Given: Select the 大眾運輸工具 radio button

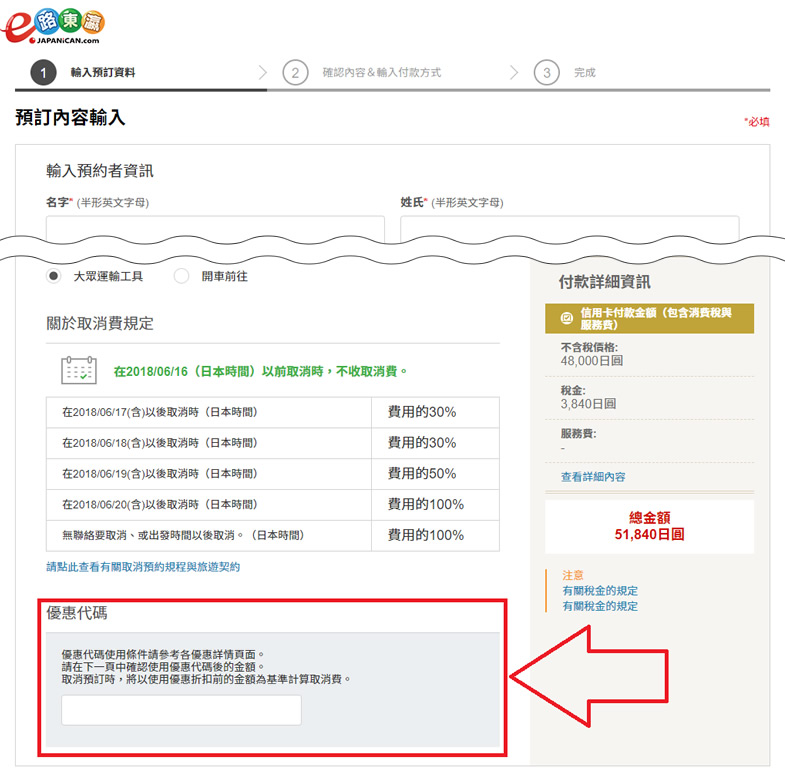Looking at the screenshot, I should pyautogui.click(x=54, y=276).
